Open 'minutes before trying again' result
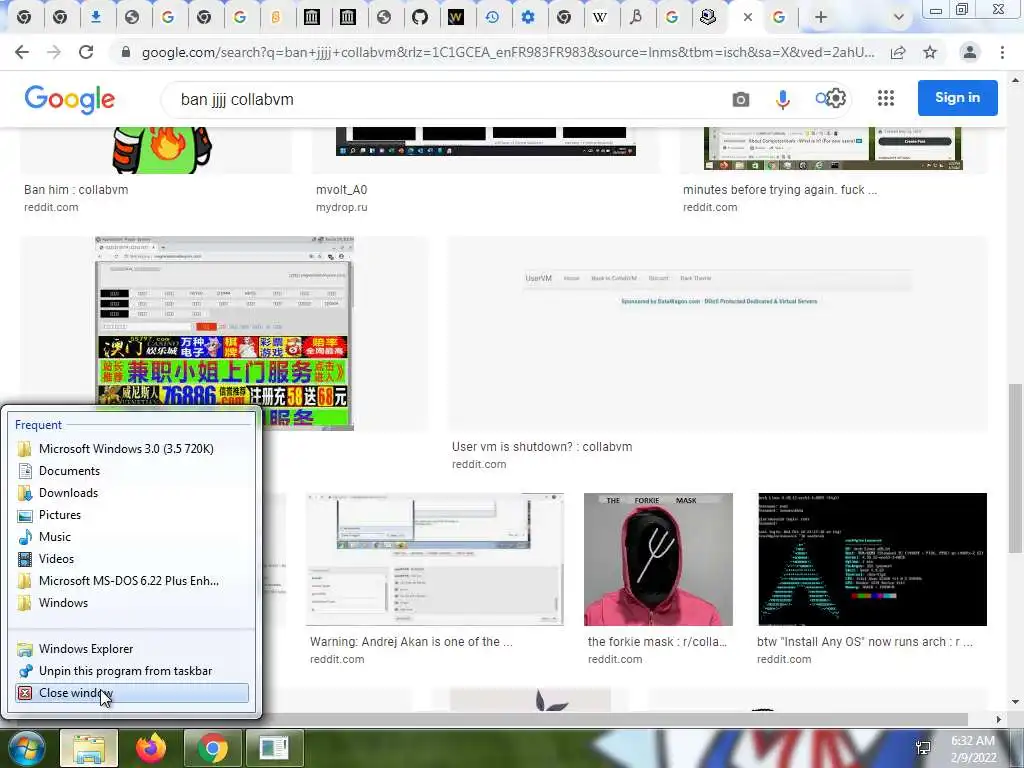This screenshot has width=1024, height=768. (x=780, y=189)
